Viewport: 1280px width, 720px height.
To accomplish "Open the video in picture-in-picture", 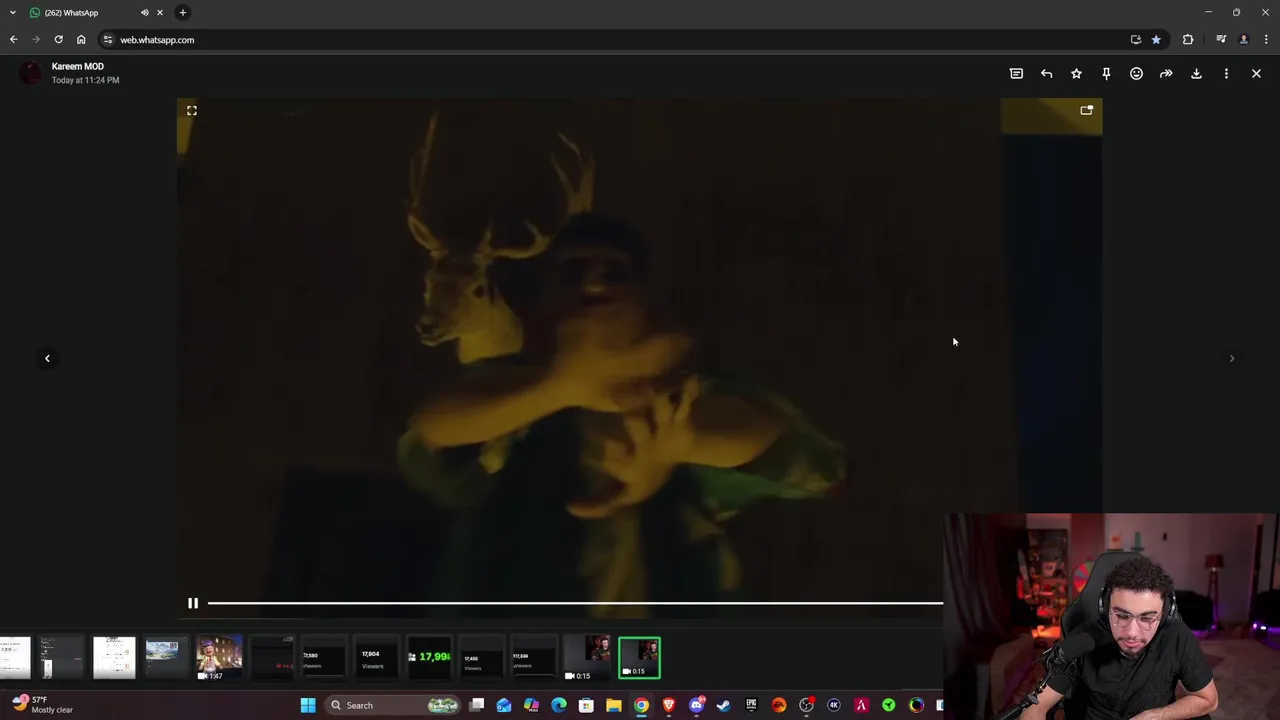I will (x=1086, y=111).
